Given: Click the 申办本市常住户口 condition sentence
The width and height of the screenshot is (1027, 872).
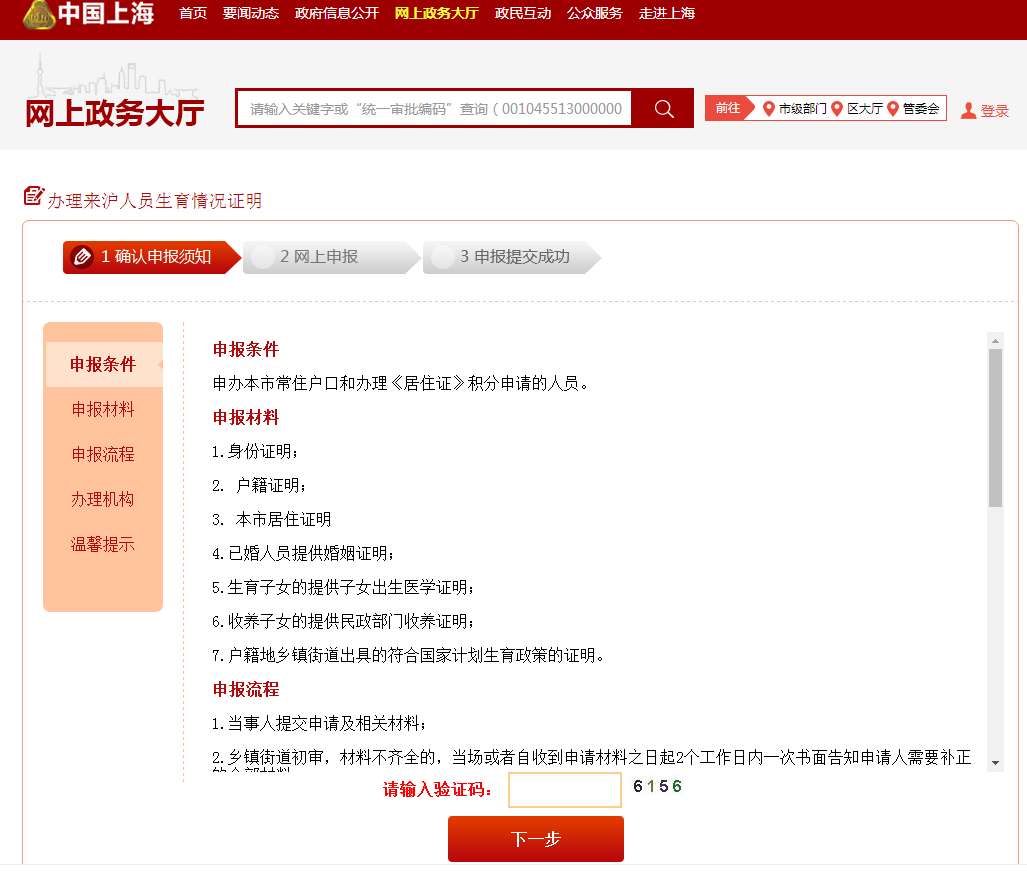Looking at the screenshot, I should 401,383.
